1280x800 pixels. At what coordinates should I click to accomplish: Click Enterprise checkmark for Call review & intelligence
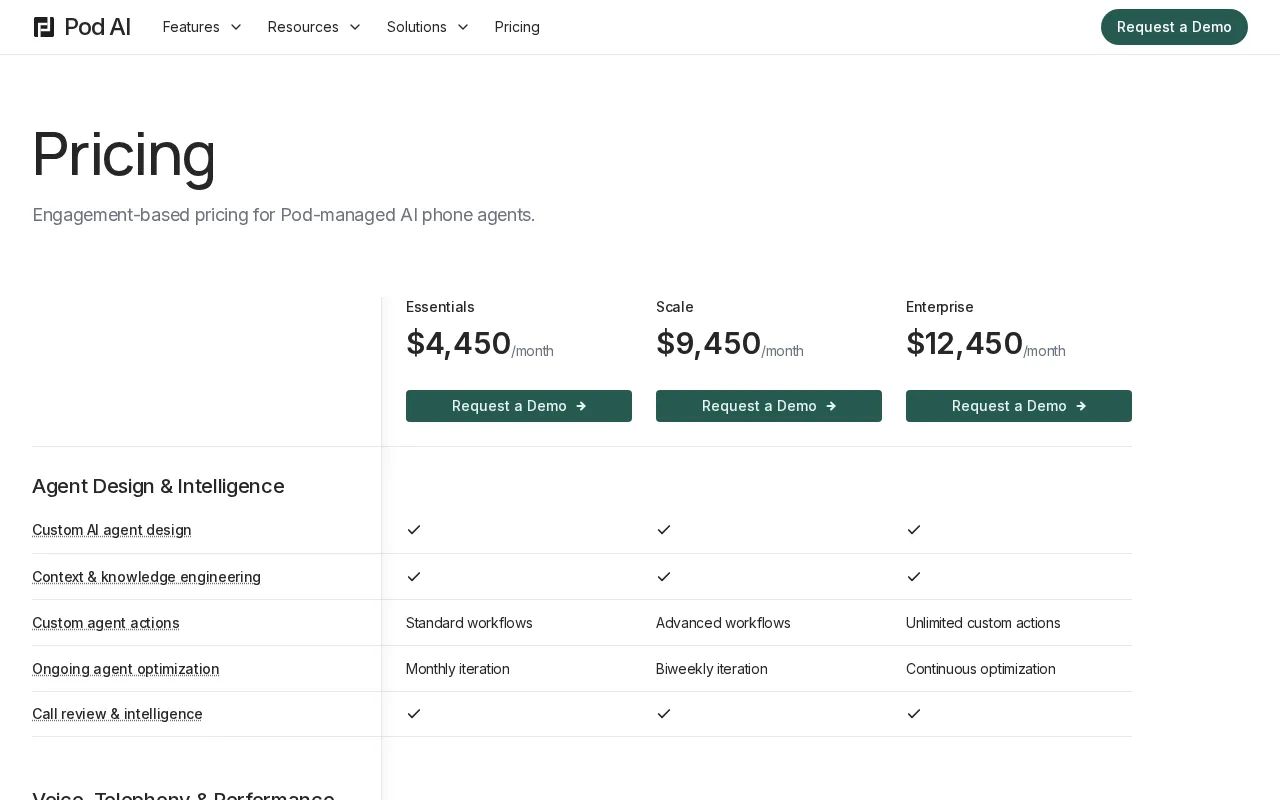(914, 713)
